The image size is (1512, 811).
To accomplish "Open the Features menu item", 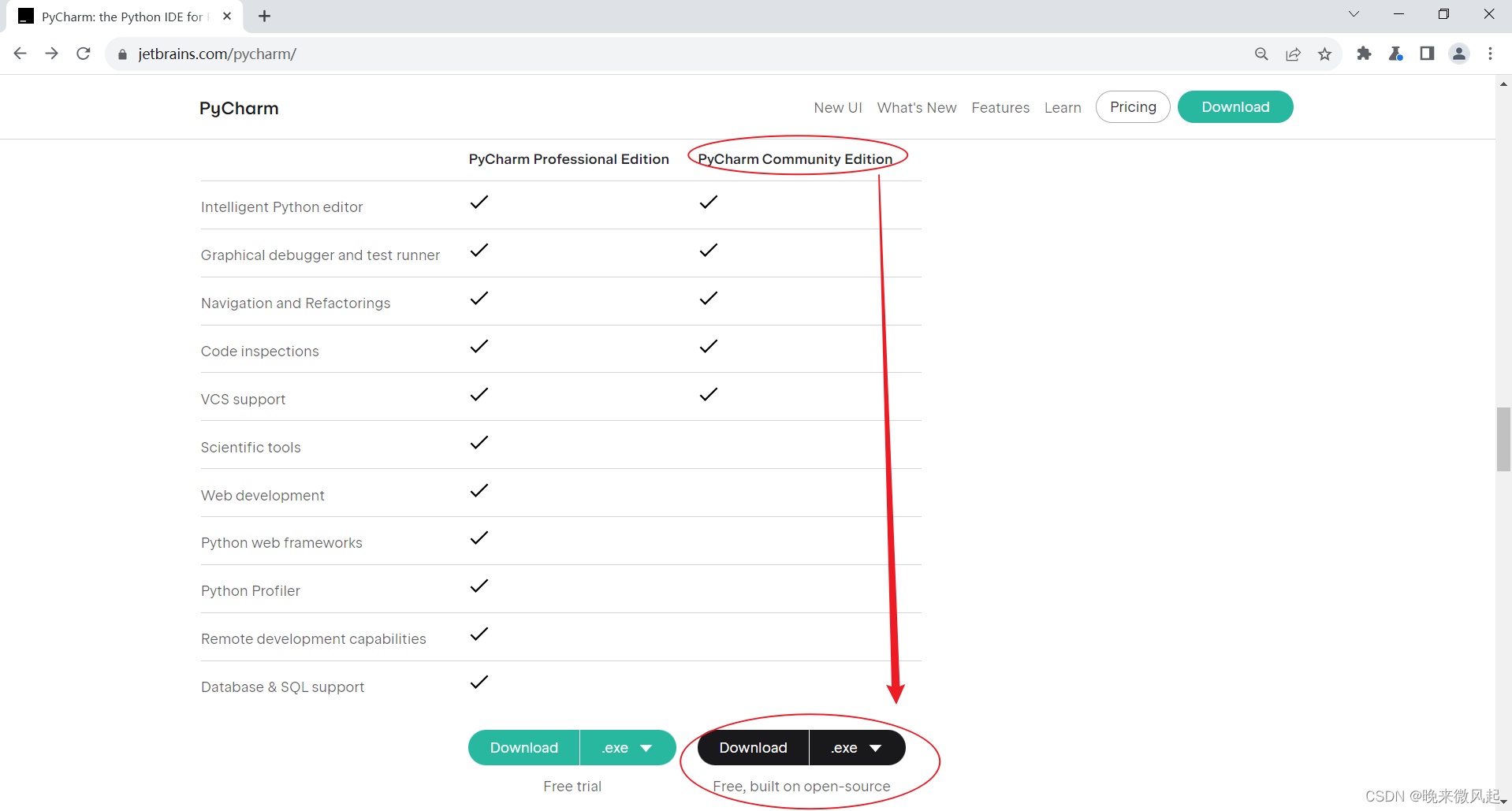I will pos(1000,107).
